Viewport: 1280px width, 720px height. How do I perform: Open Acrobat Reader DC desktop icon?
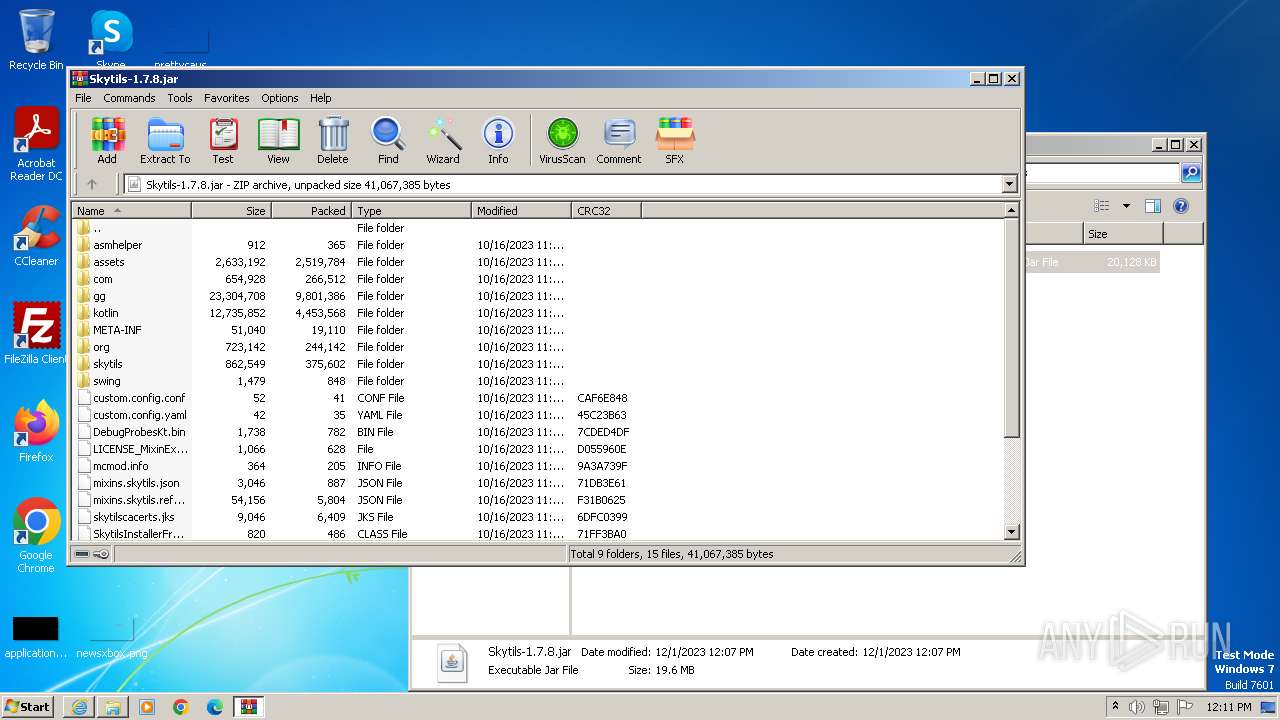(x=36, y=145)
